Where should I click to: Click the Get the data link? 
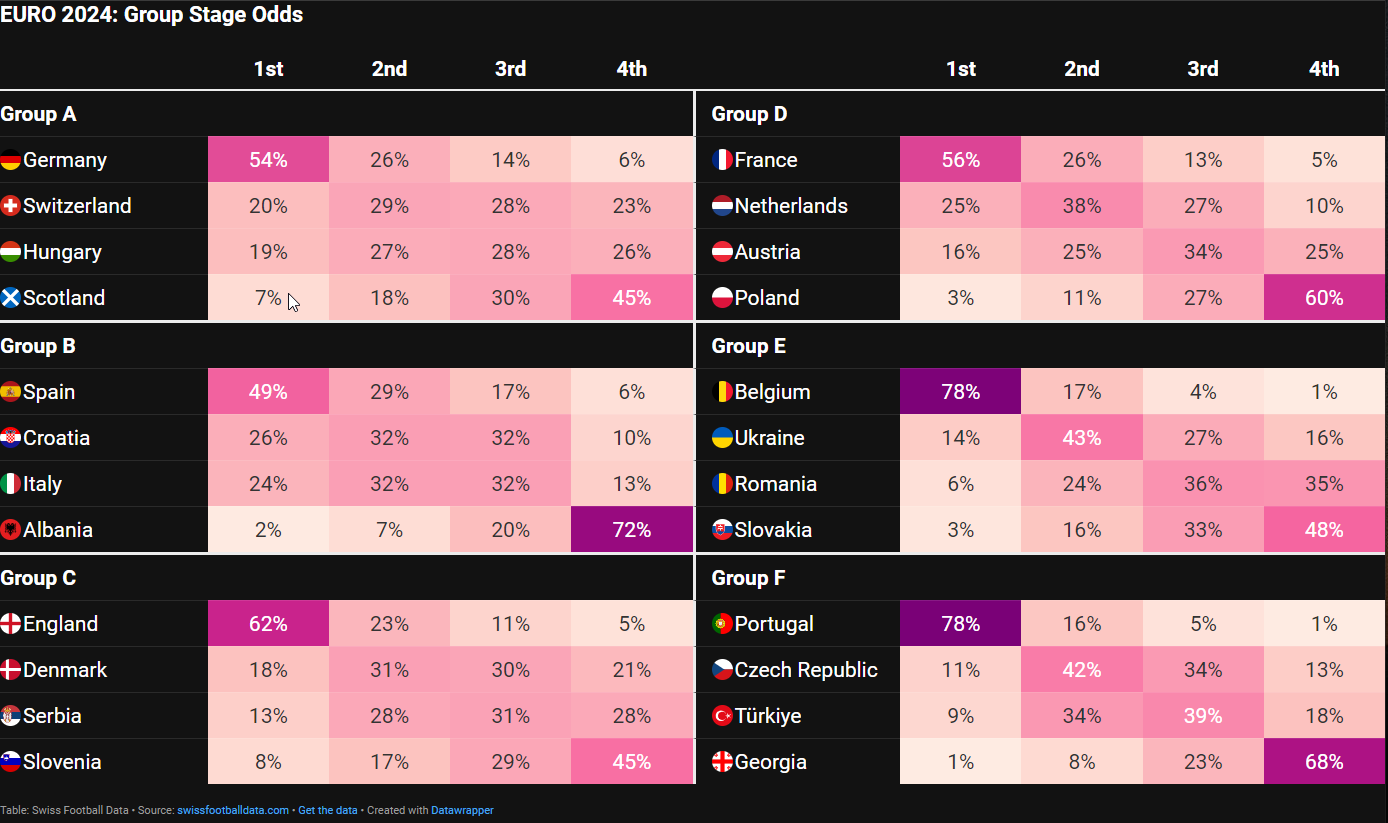pos(327,810)
